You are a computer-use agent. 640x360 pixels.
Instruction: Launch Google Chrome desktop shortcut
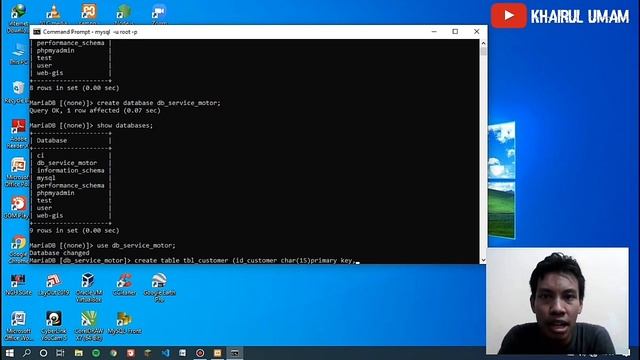point(18,248)
